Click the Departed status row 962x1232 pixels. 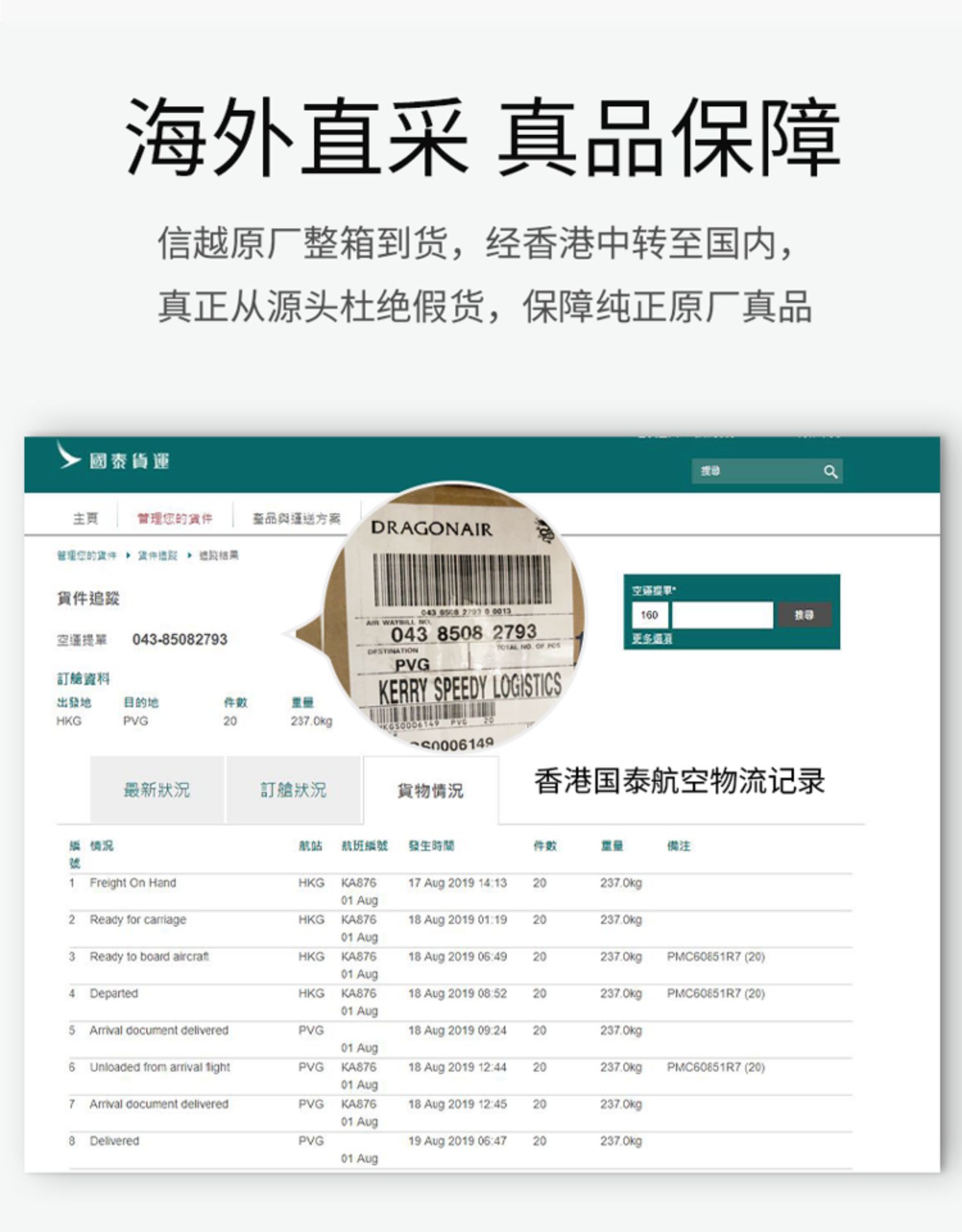click(460, 1002)
